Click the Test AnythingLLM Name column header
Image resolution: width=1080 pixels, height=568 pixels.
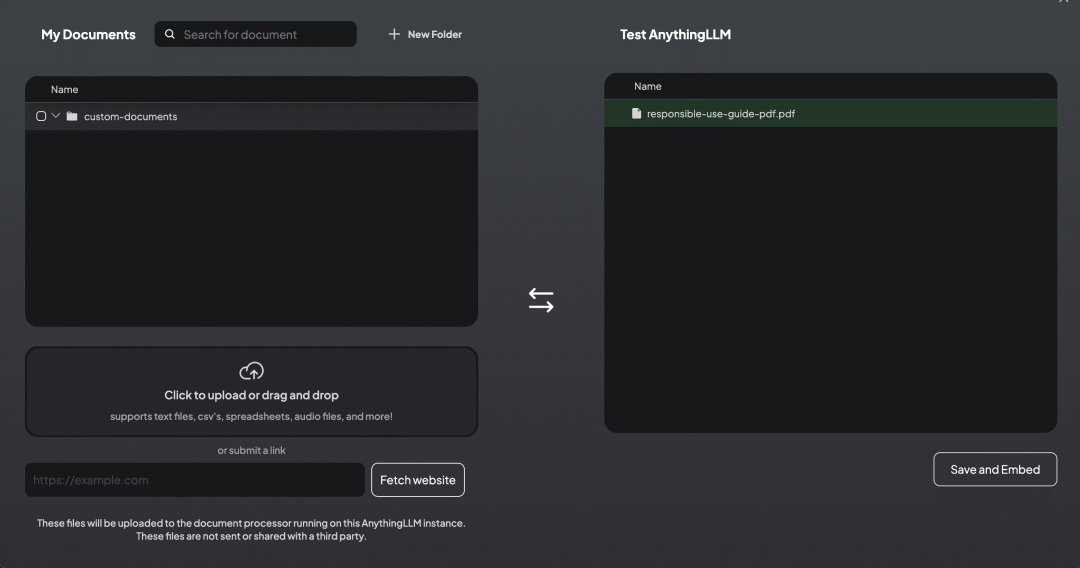click(647, 86)
